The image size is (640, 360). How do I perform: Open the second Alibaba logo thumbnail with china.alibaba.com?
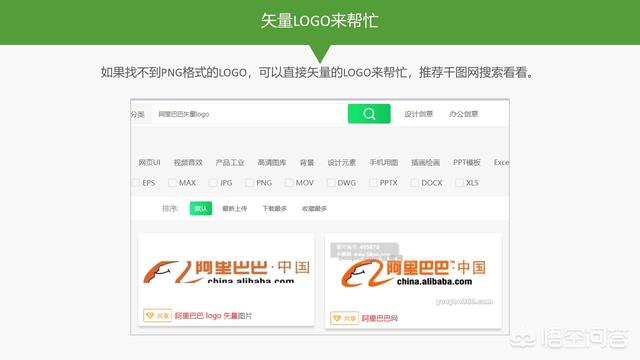(x=413, y=273)
